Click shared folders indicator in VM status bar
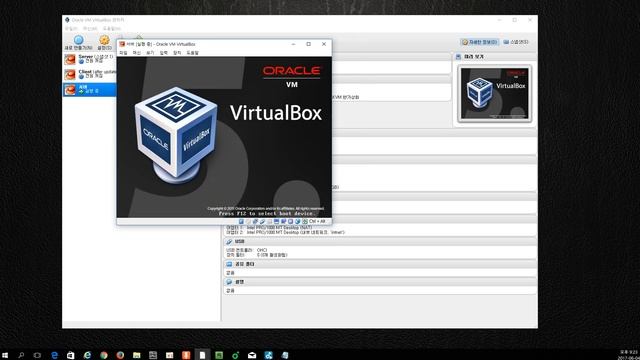 click(269, 222)
